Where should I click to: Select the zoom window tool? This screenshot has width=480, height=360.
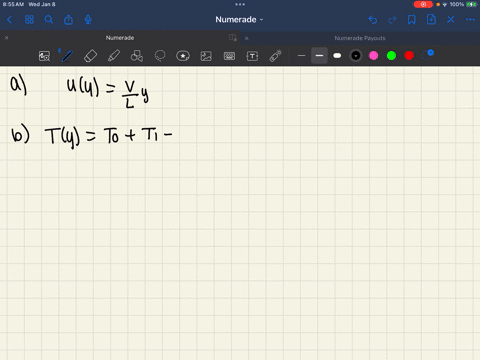pos(44,56)
